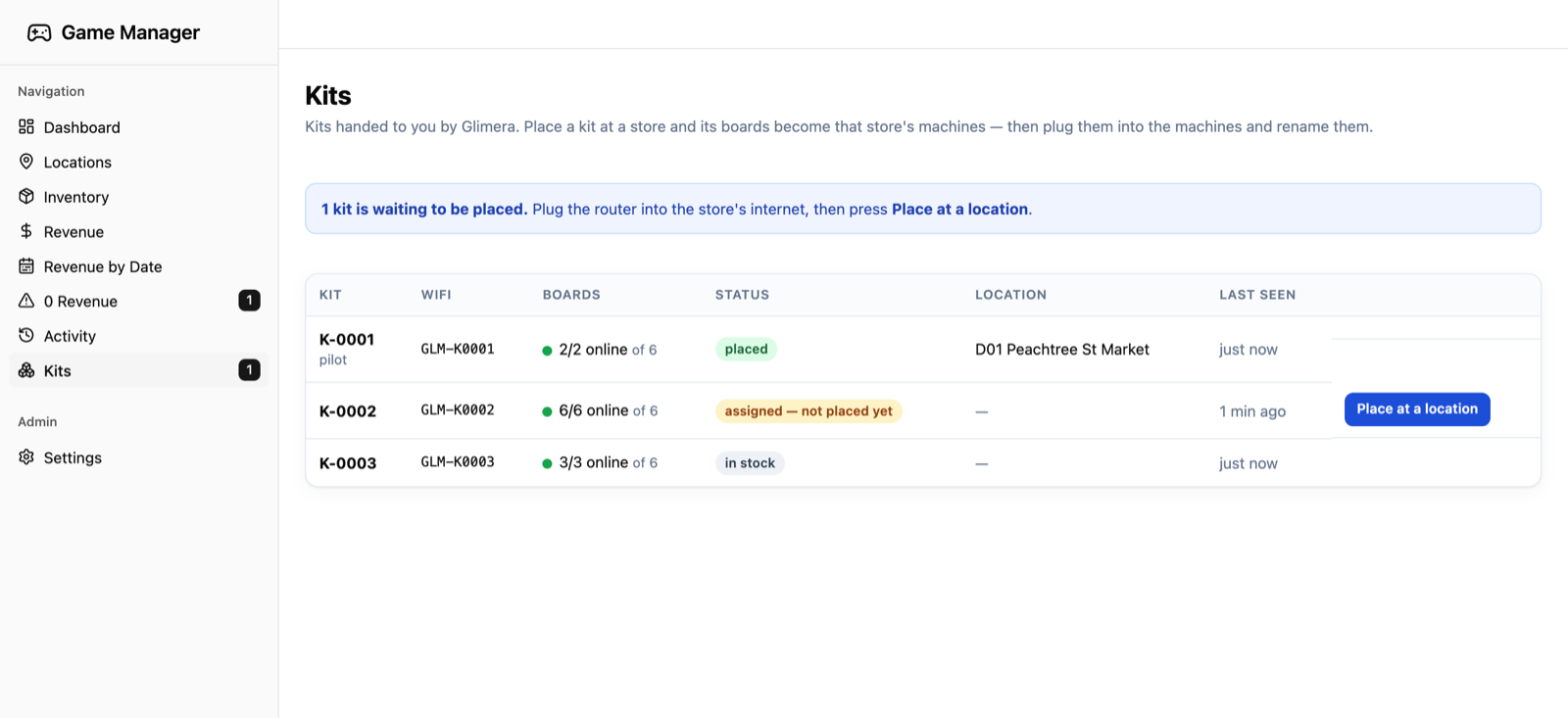The image size is (1568, 718).
Task: Click the badge count next to 0 Revenue
Action: click(250, 301)
